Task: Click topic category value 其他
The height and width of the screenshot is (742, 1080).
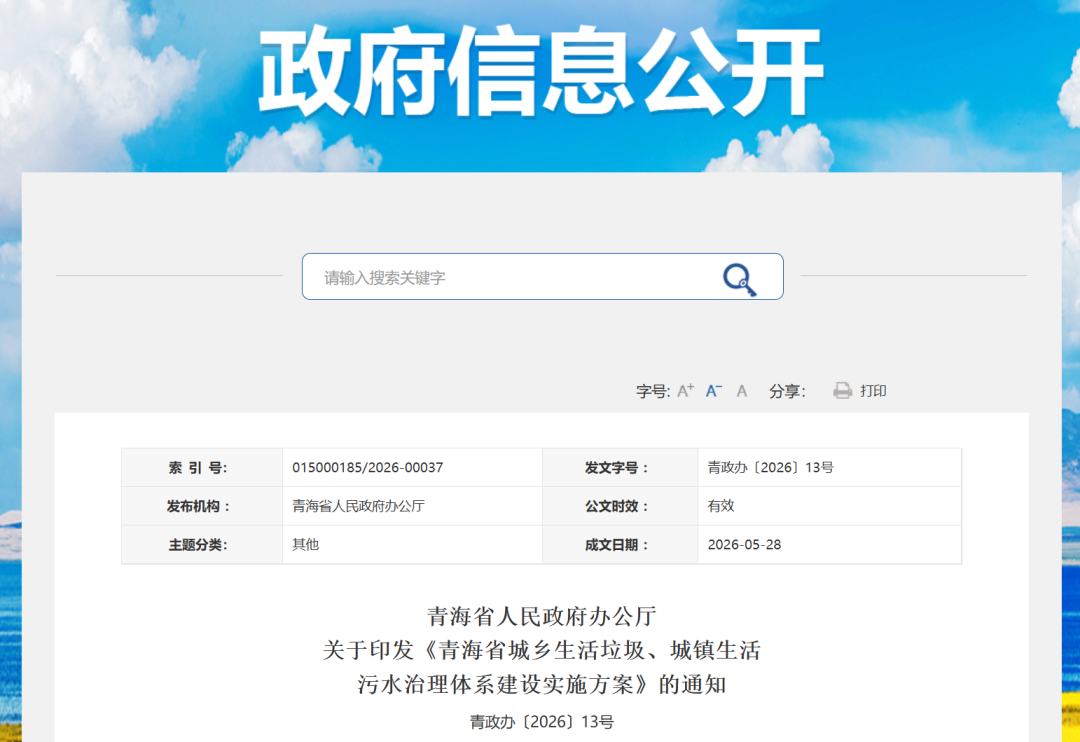Action: (305, 544)
